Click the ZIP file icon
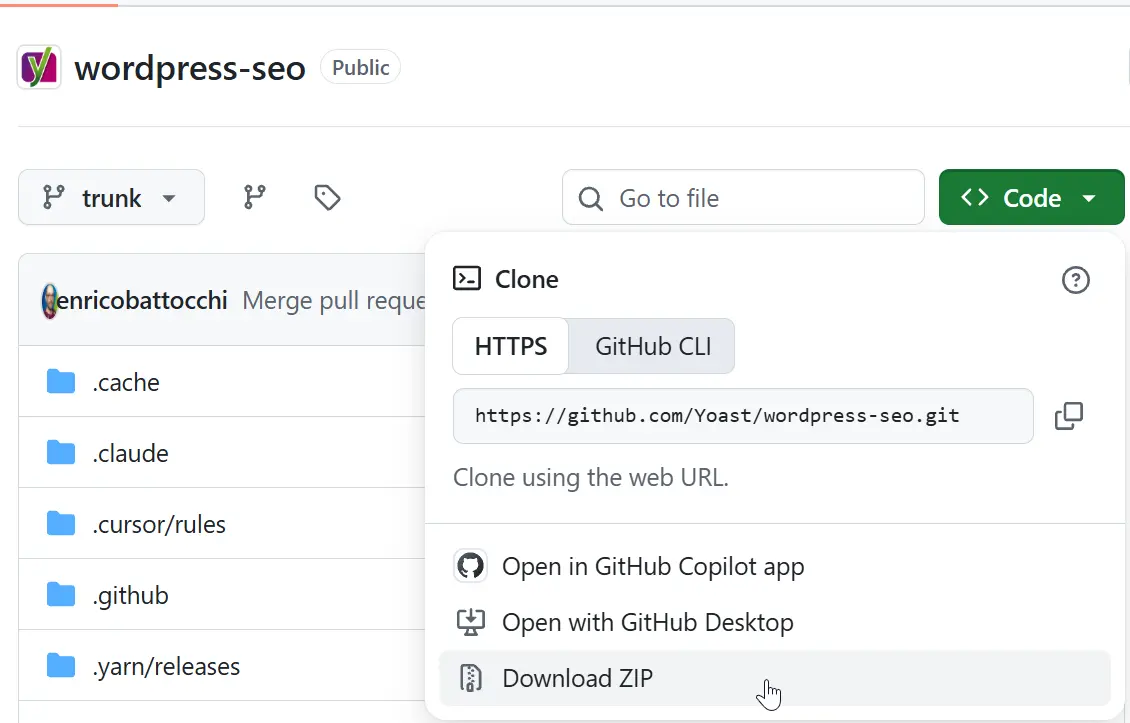This screenshot has width=1130, height=723. [471, 678]
